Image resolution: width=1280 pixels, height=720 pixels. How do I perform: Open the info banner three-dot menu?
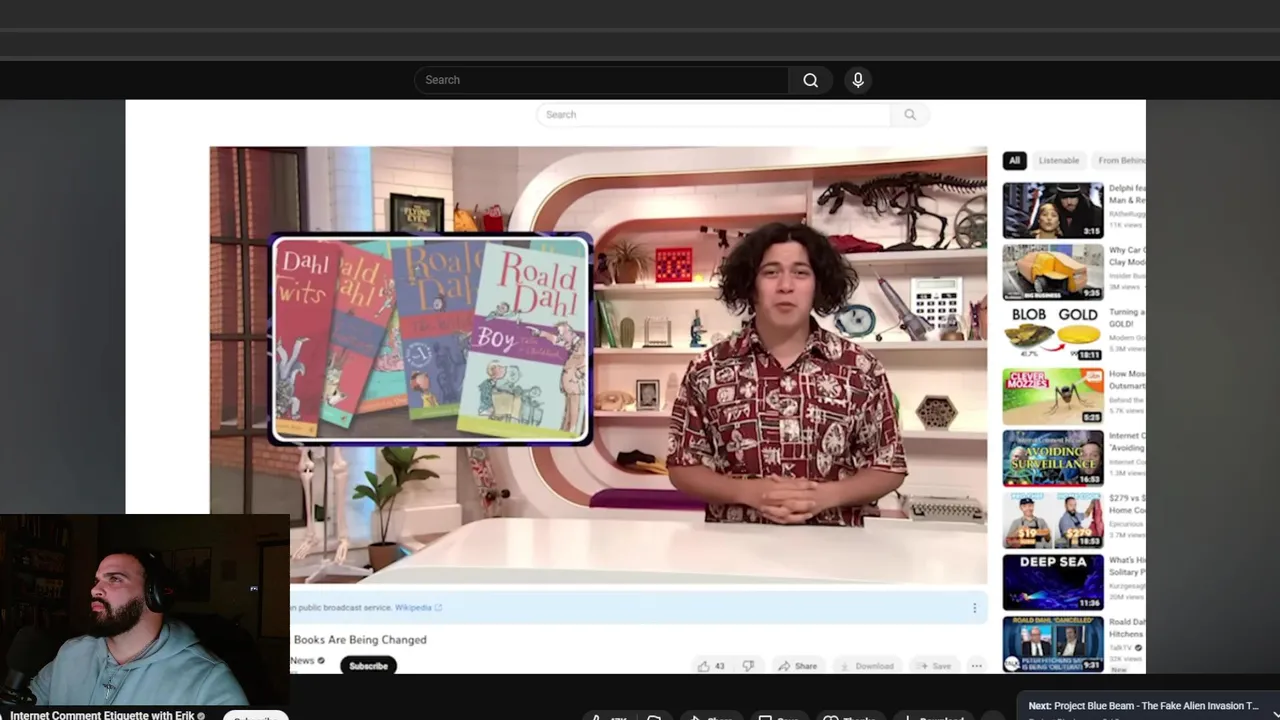pos(974,608)
